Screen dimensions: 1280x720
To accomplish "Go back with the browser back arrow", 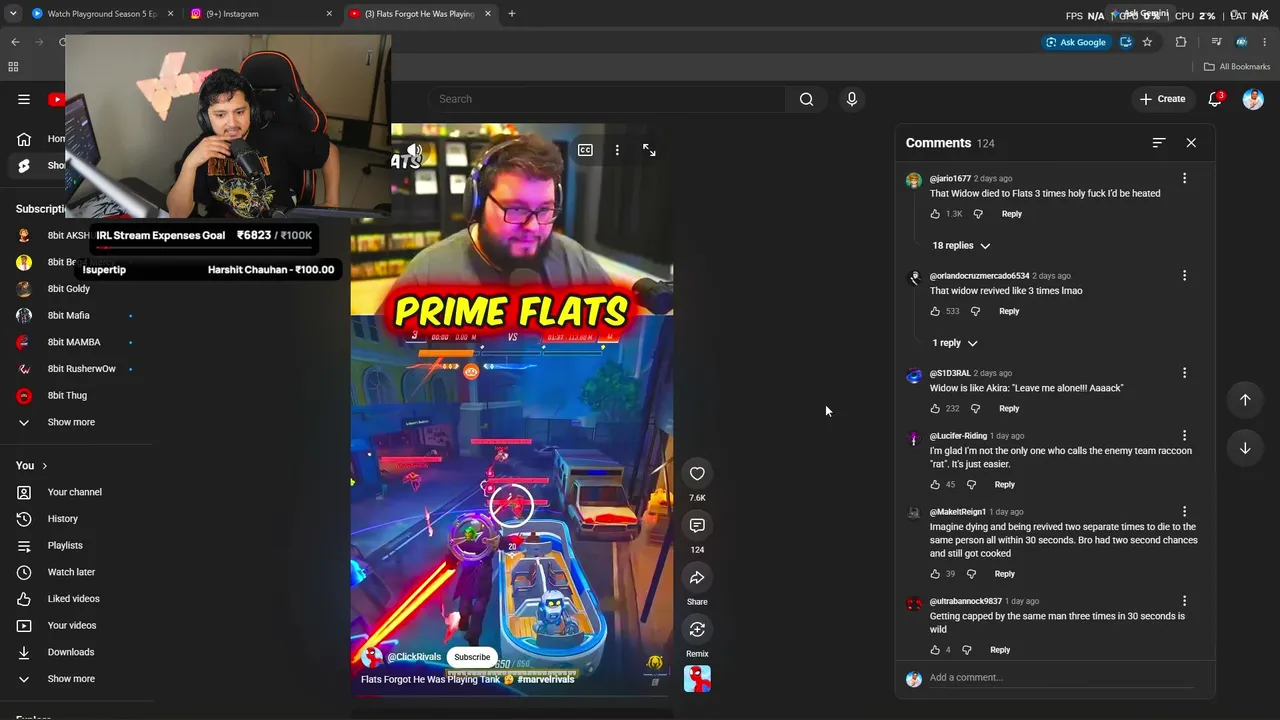I will click(15, 42).
